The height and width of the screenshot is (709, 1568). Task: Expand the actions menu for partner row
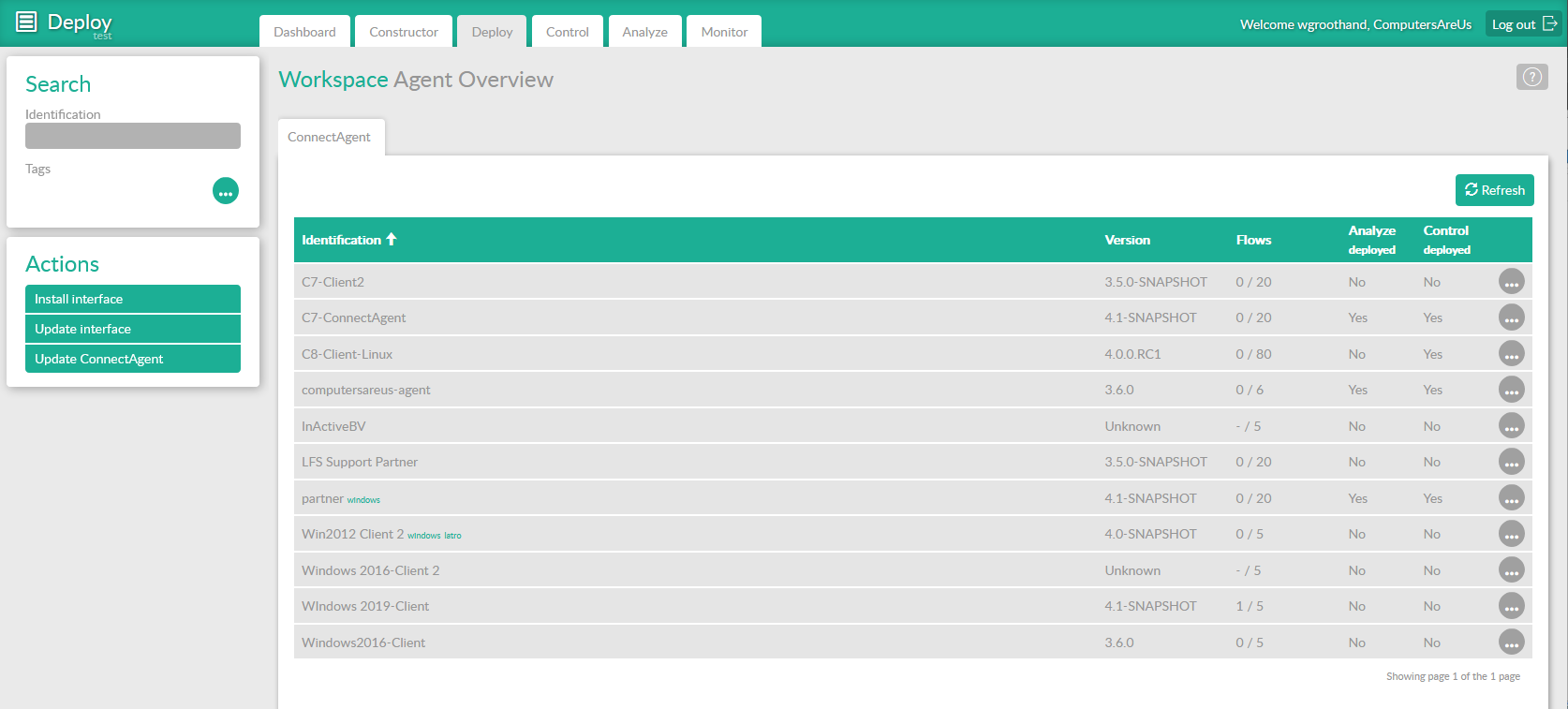(x=1511, y=498)
